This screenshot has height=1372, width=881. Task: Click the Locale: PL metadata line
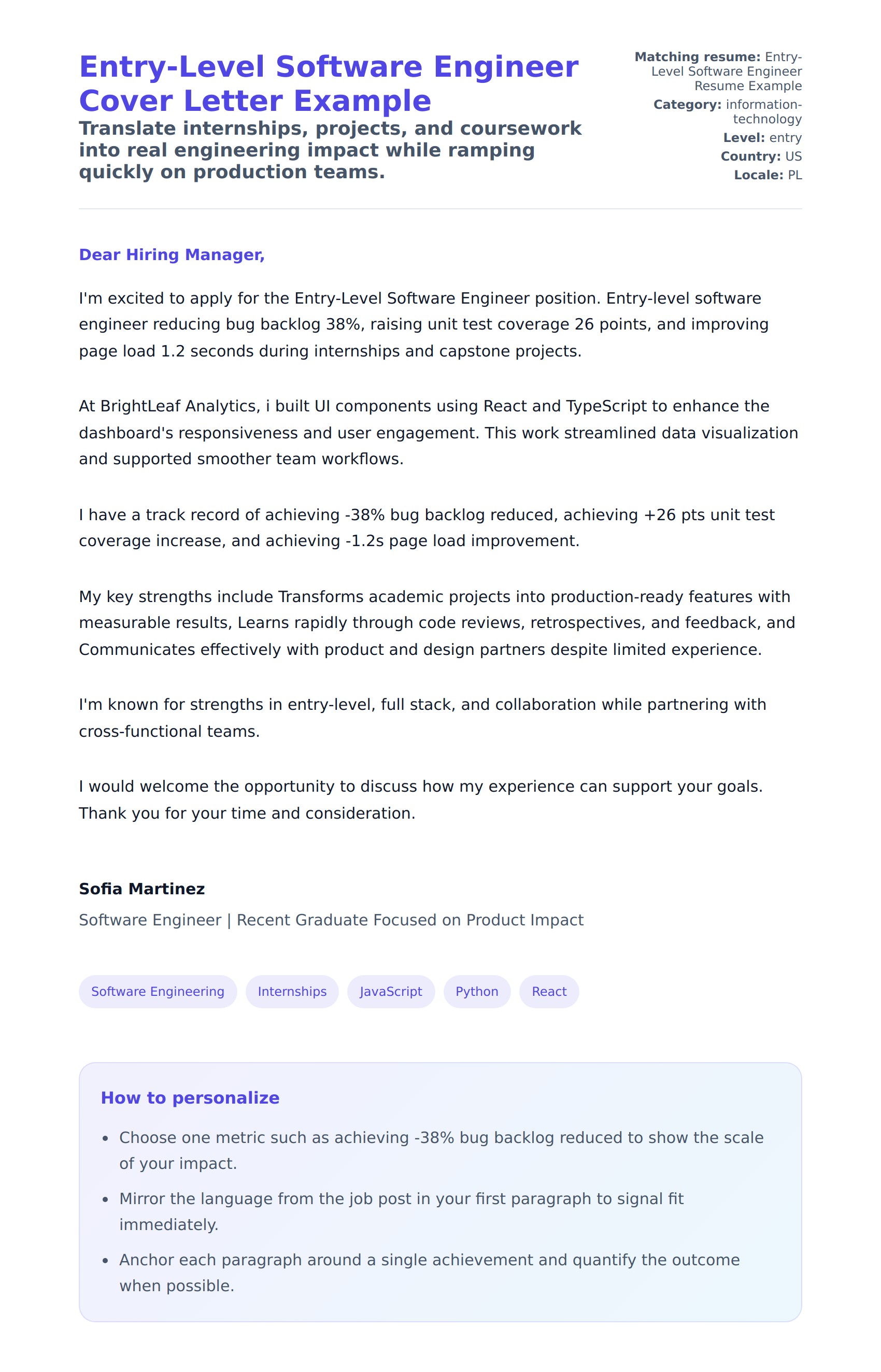point(768,175)
